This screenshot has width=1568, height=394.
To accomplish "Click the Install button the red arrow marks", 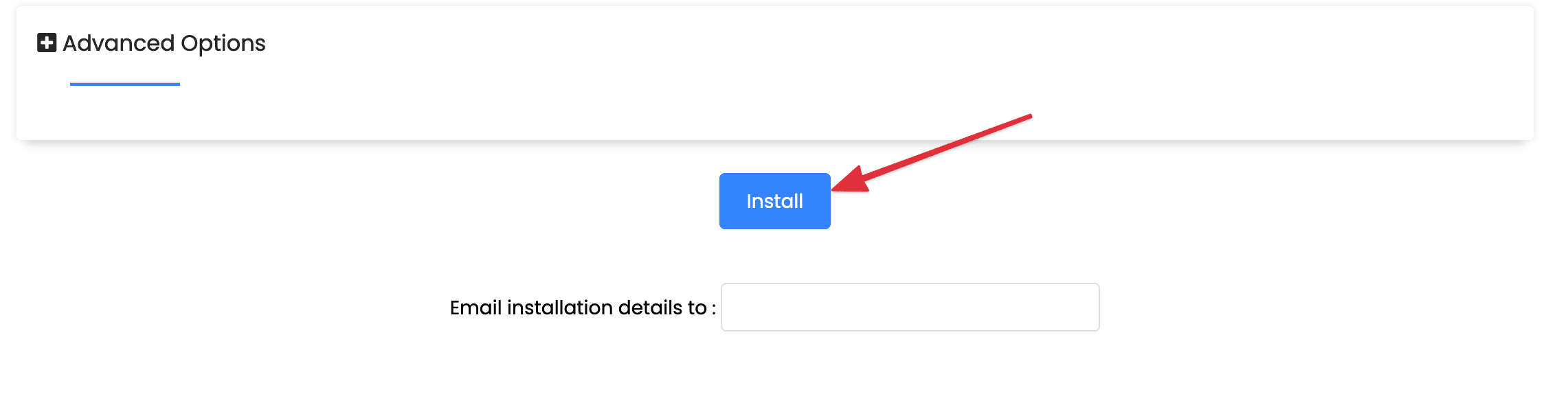I will [774, 201].
